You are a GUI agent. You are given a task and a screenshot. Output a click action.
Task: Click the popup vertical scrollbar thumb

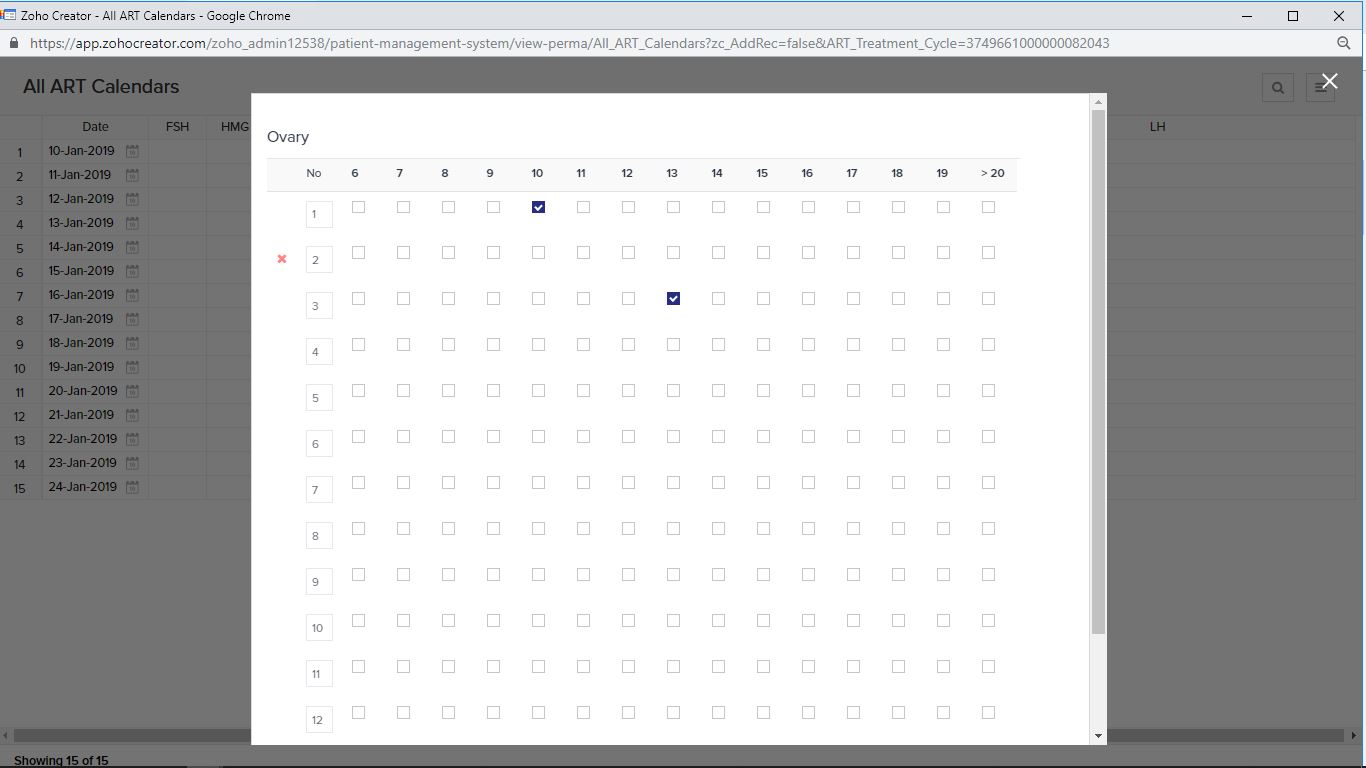[1098, 372]
